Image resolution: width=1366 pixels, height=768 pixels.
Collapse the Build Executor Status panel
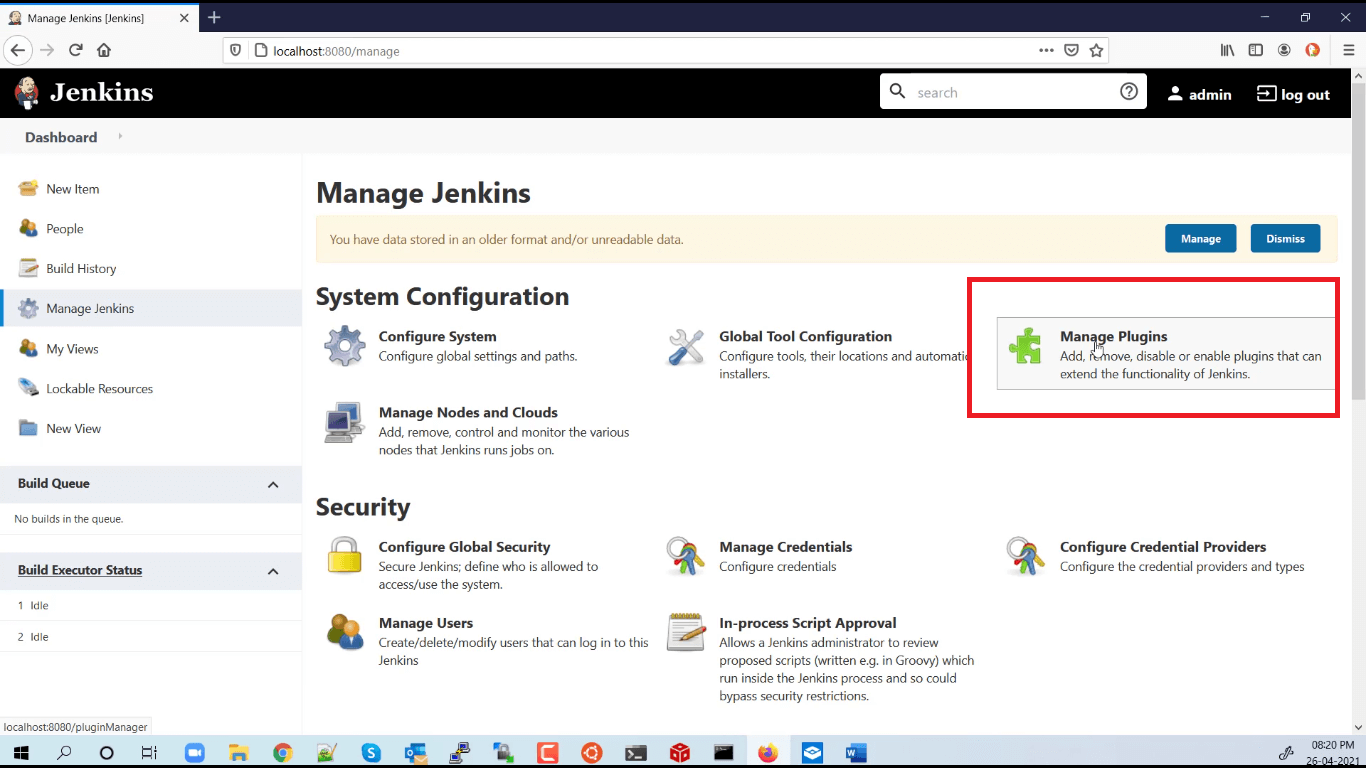coord(272,570)
